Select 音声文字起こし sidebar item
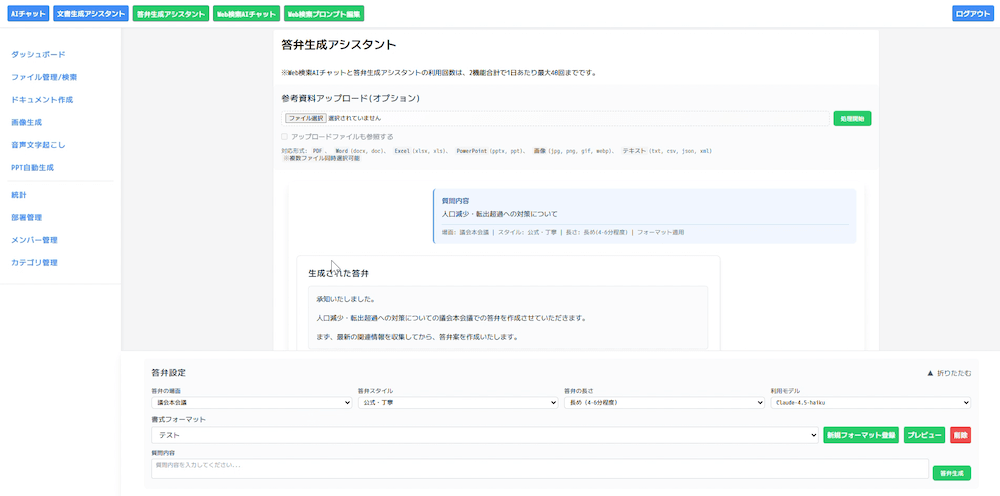 [40, 145]
